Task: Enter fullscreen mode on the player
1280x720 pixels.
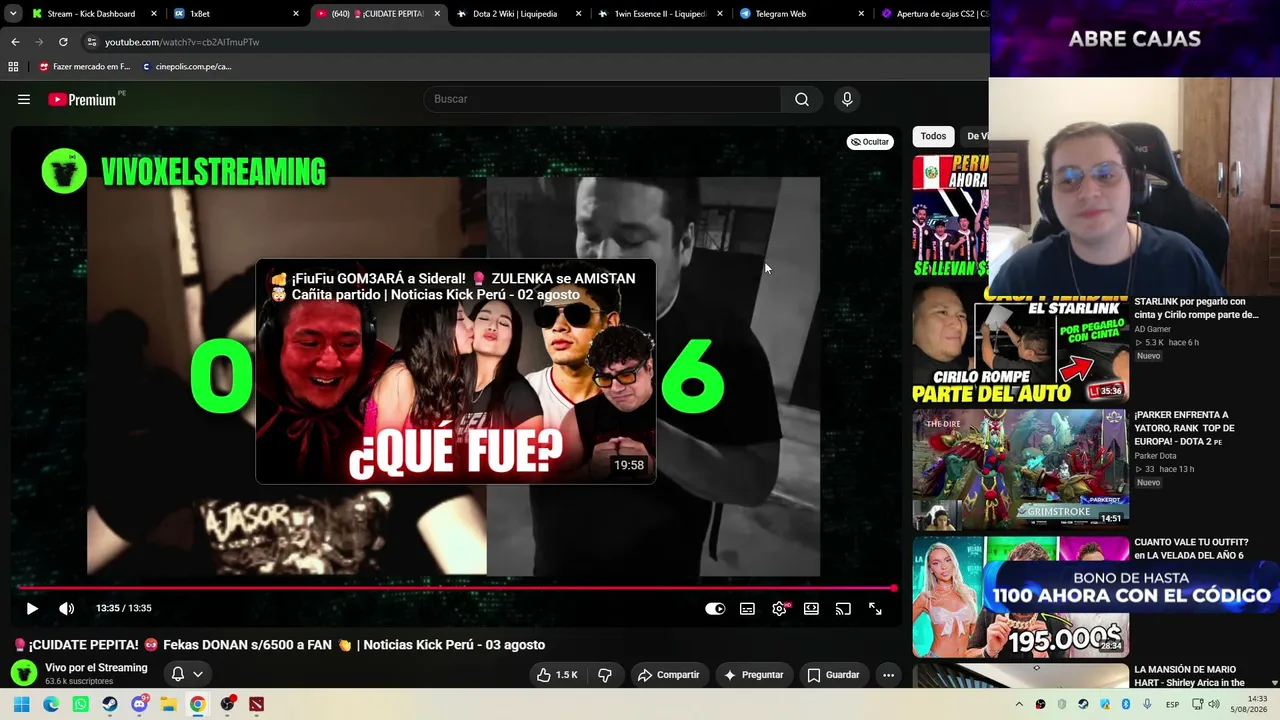Action: pos(875,608)
